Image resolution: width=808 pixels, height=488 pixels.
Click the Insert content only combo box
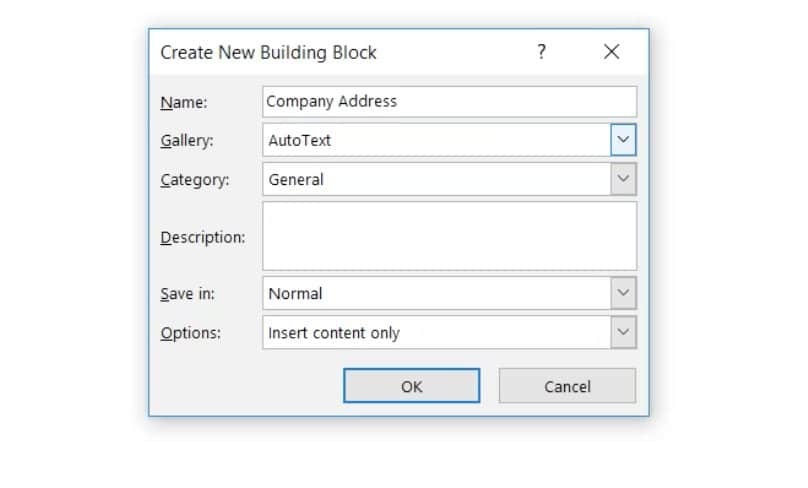(x=437, y=333)
